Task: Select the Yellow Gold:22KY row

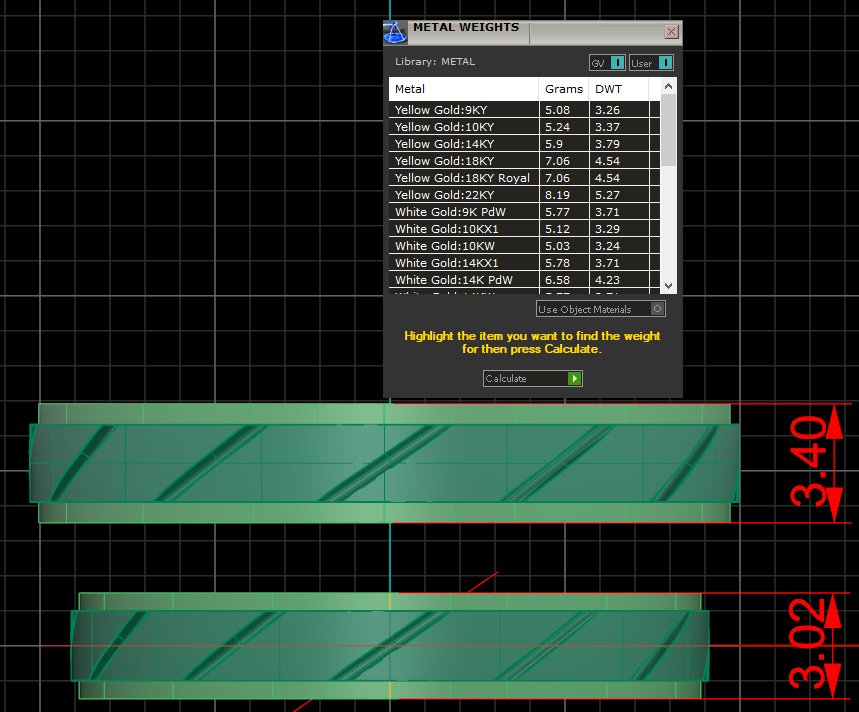Action: pos(524,194)
